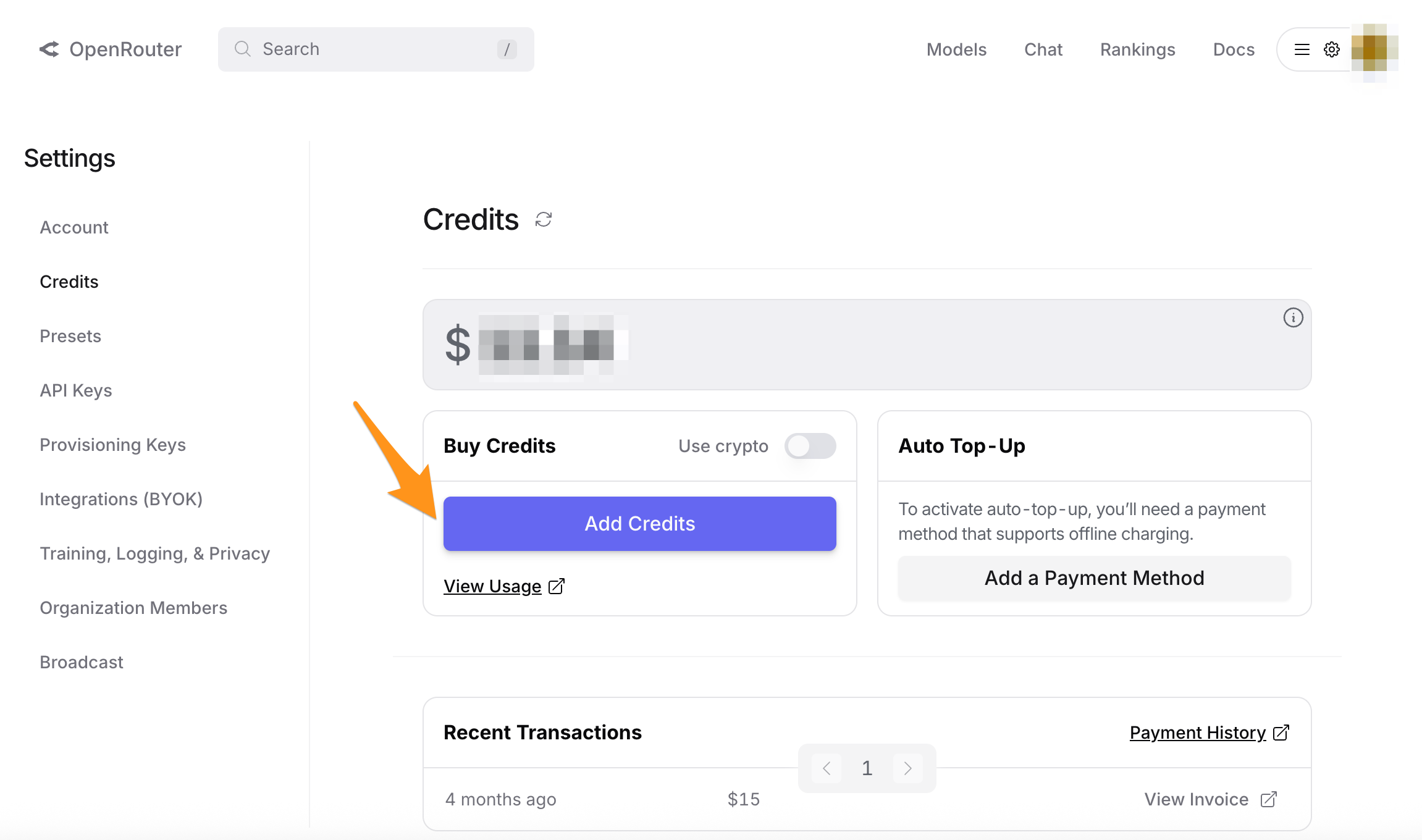Click the settings gear icon in header

pos(1332,49)
